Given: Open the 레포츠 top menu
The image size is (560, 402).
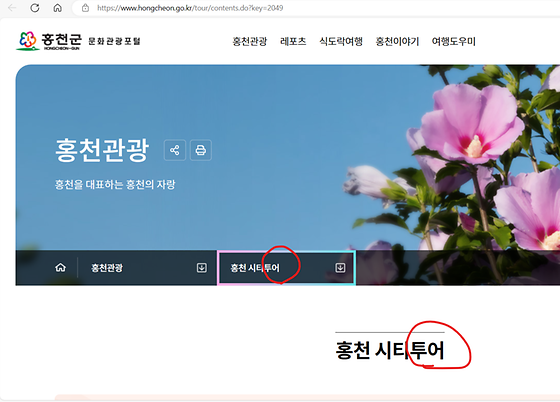Looking at the screenshot, I should [293, 41].
